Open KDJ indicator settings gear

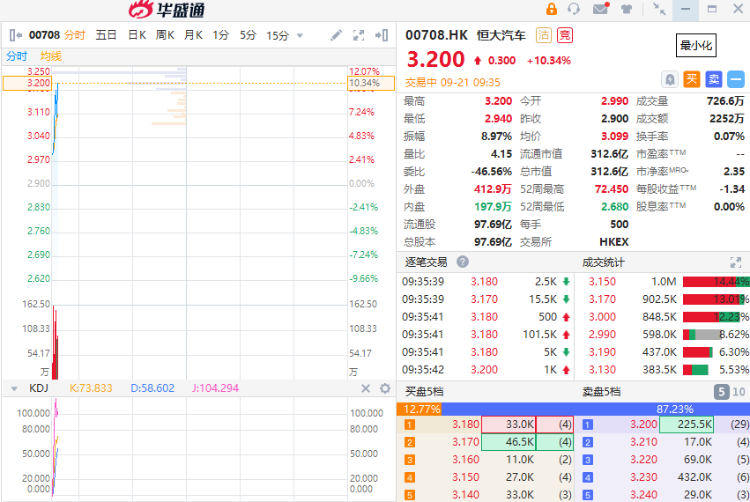385,388
